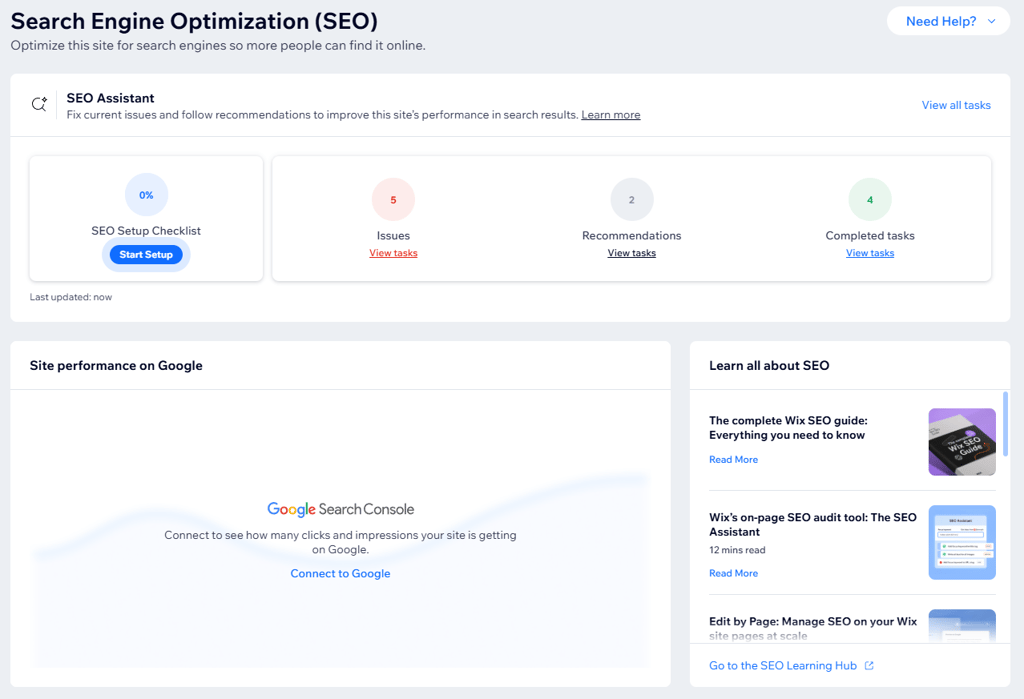Click the external link icon by Learning Hub

coord(869,666)
